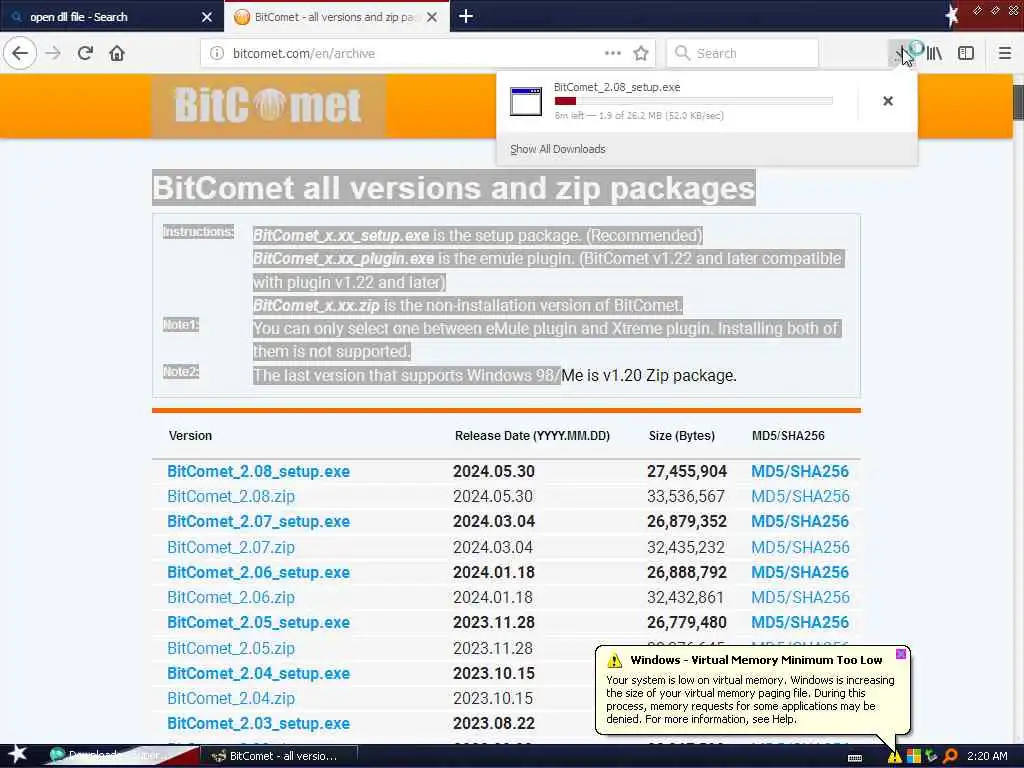Open the star Start button on taskbar
This screenshot has height=768, width=1024.
[x=16, y=755]
